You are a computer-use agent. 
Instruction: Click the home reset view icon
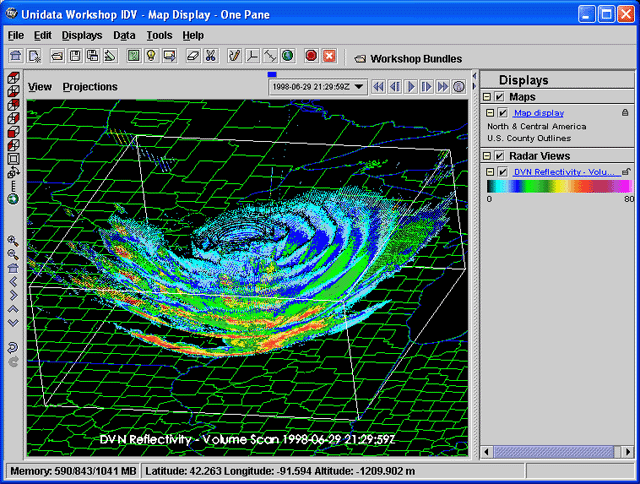click(12, 268)
